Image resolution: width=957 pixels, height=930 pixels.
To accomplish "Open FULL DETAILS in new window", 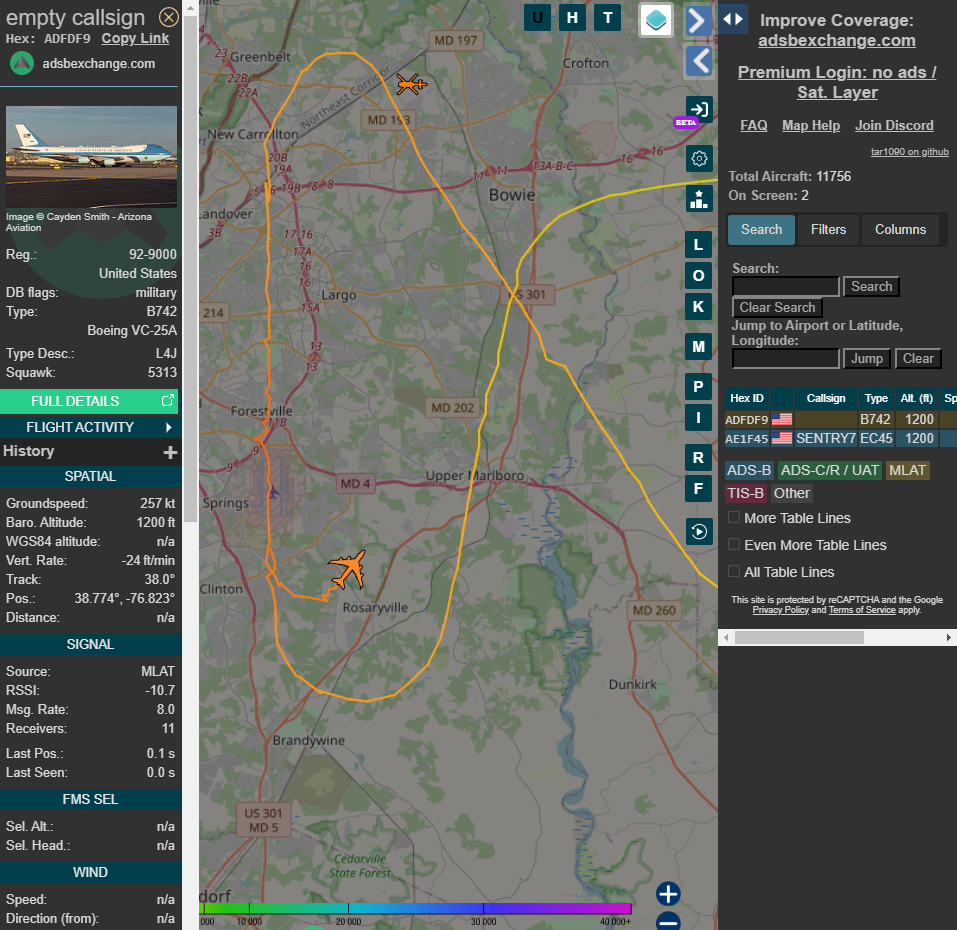I will click(89, 401).
